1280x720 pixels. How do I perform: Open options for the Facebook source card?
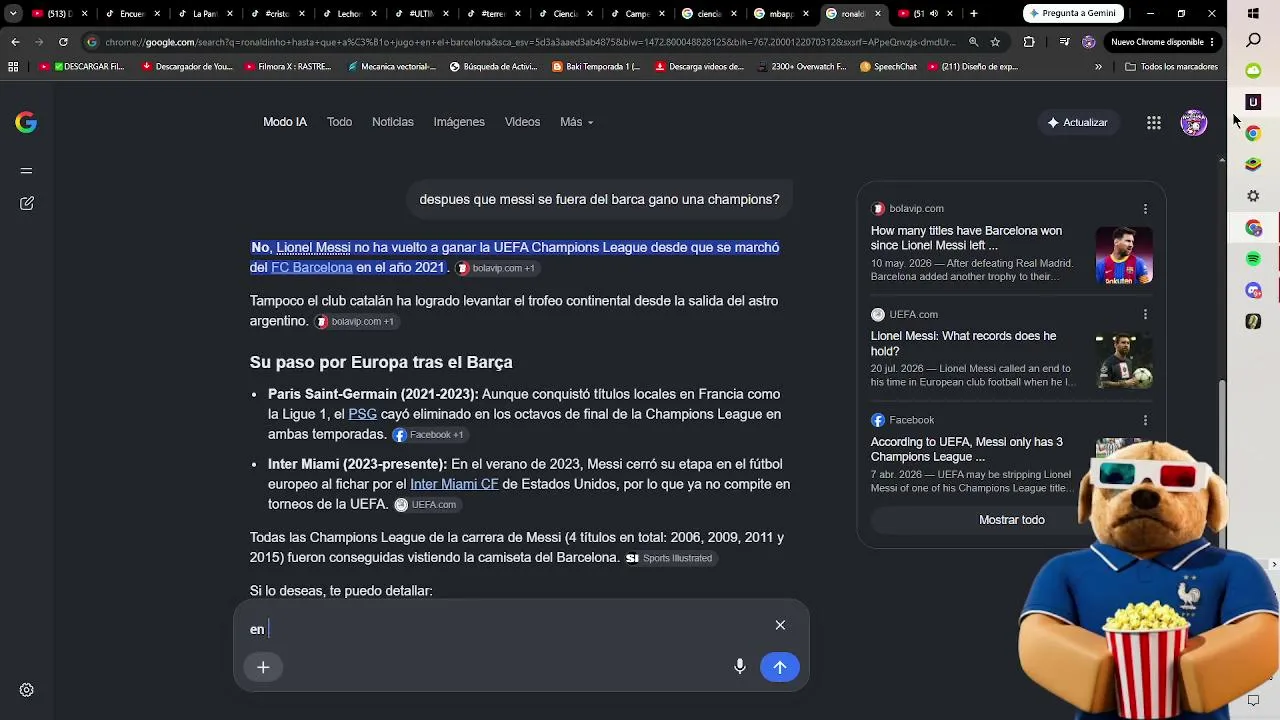(x=1145, y=420)
